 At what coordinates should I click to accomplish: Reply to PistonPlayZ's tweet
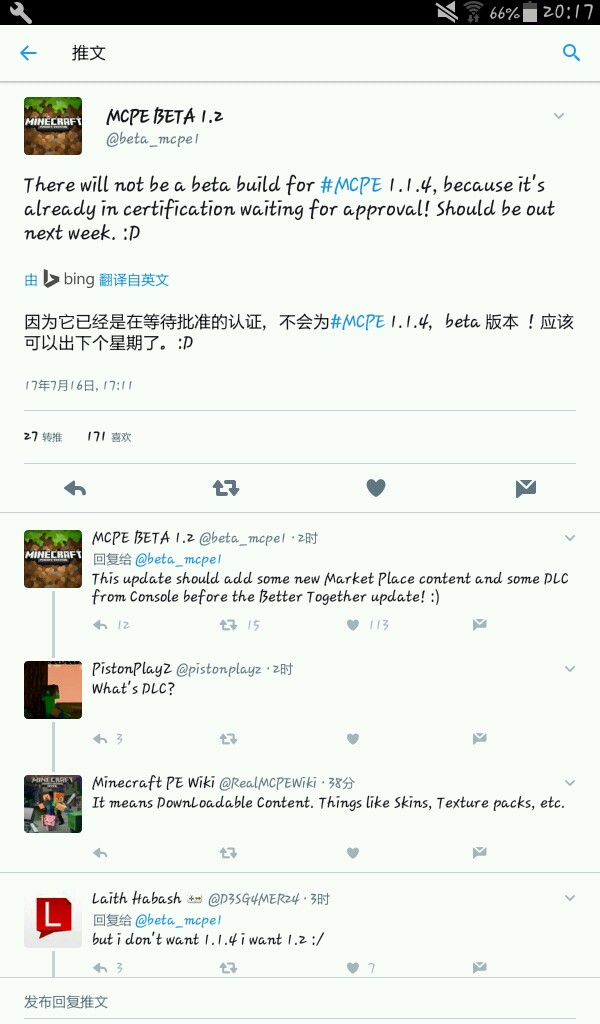tap(100, 739)
